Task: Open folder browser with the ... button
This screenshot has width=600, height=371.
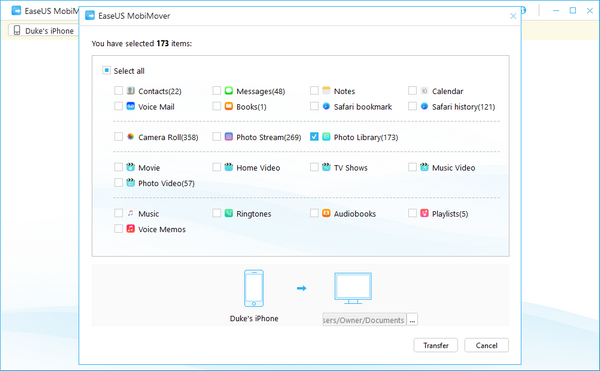Action: (412, 320)
